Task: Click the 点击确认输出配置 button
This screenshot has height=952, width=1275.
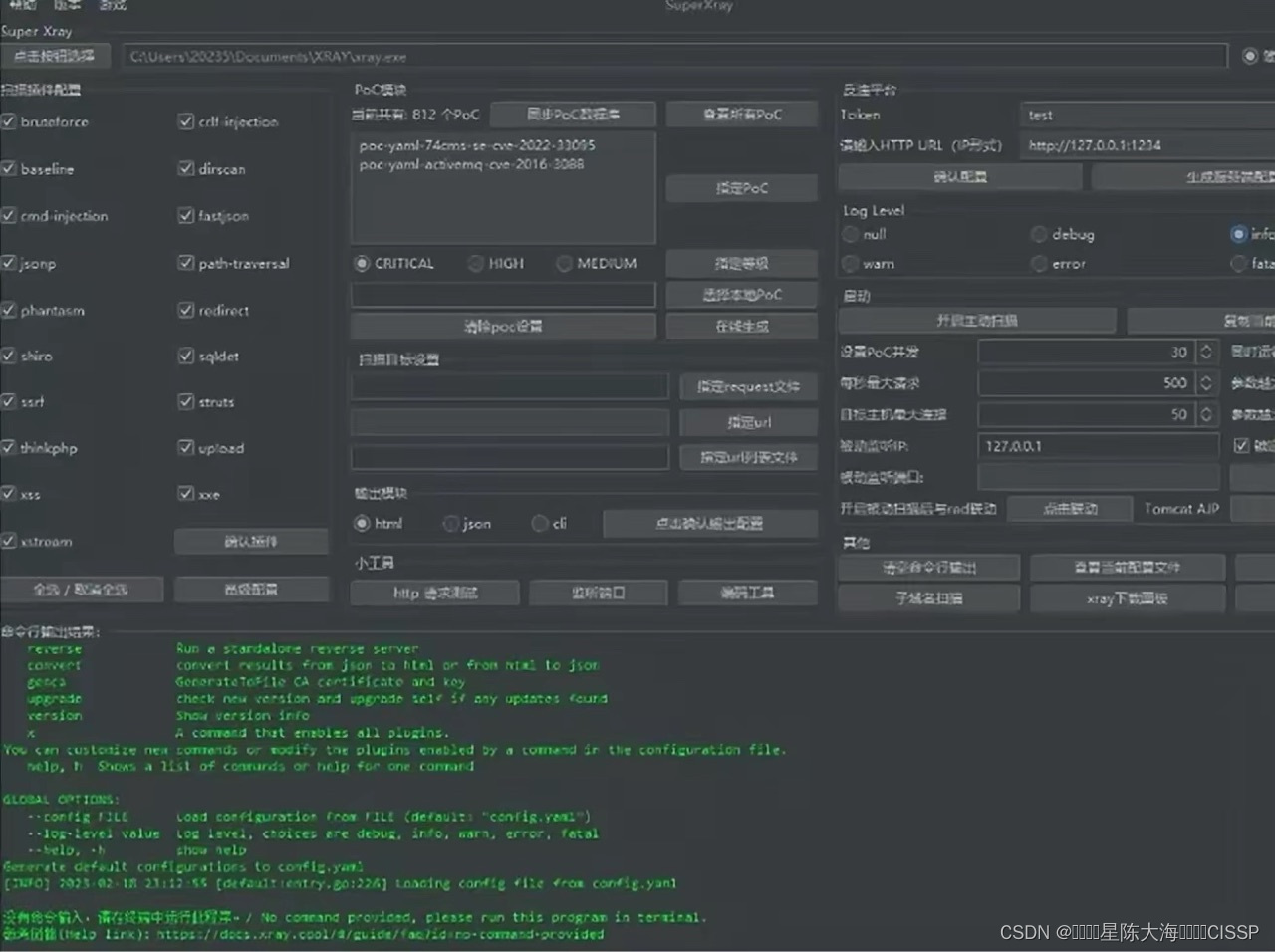Action: click(710, 523)
